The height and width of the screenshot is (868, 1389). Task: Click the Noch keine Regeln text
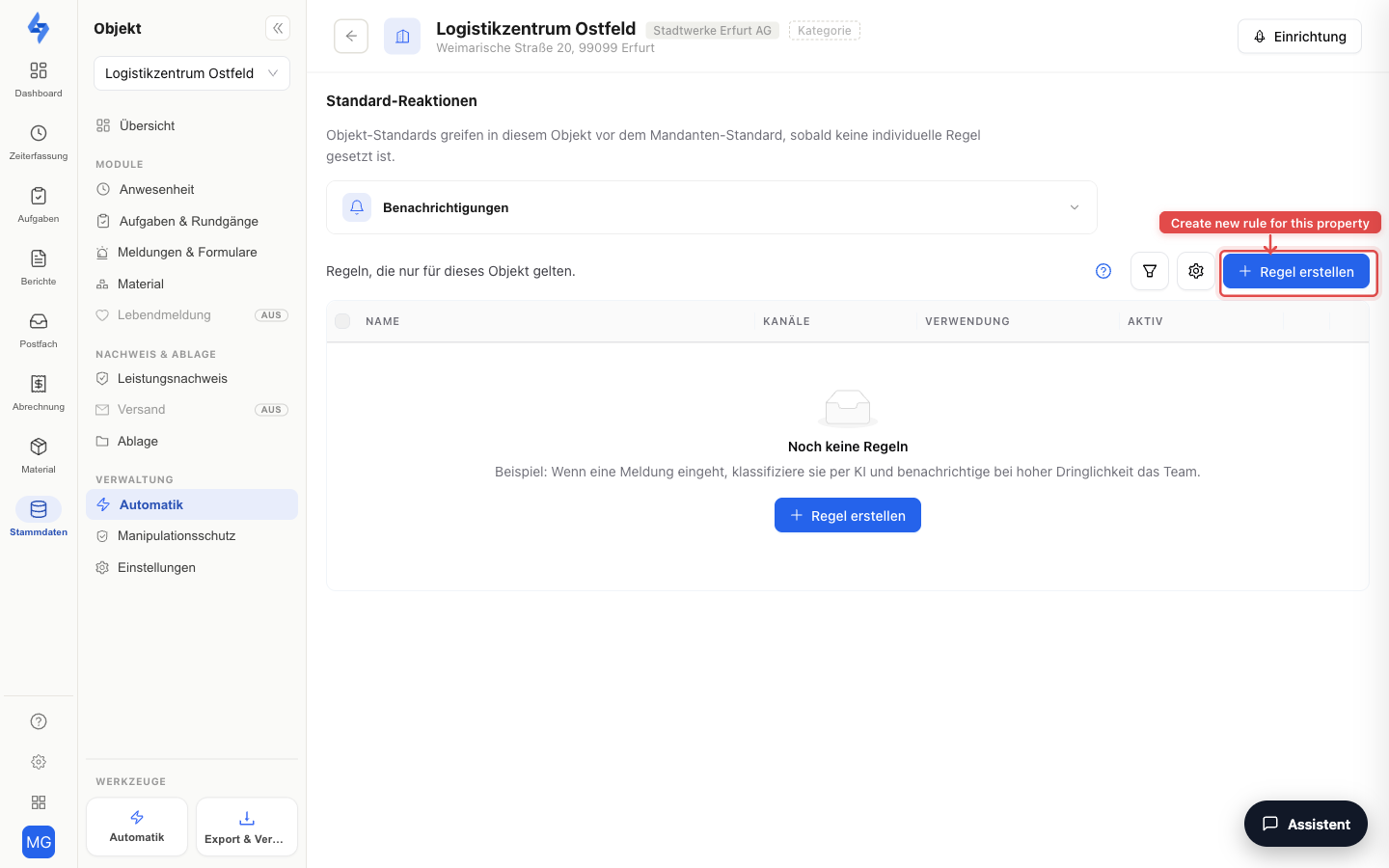click(x=848, y=447)
